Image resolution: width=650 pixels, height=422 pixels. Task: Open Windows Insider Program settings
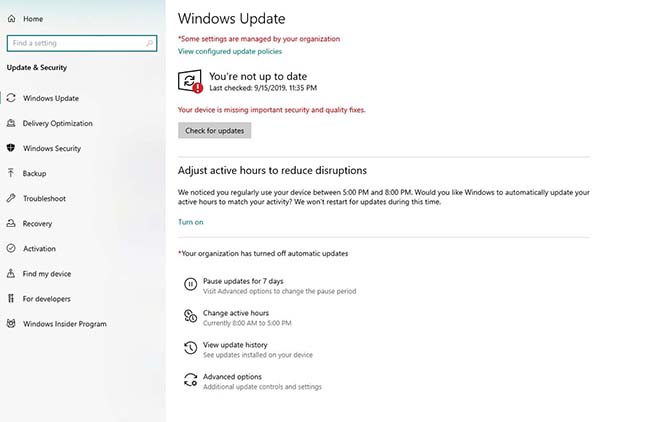65,324
